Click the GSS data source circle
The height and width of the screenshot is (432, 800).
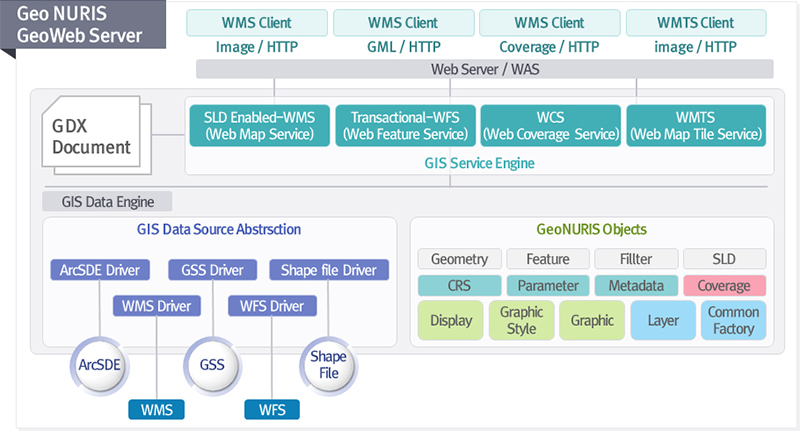click(x=212, y=365)
